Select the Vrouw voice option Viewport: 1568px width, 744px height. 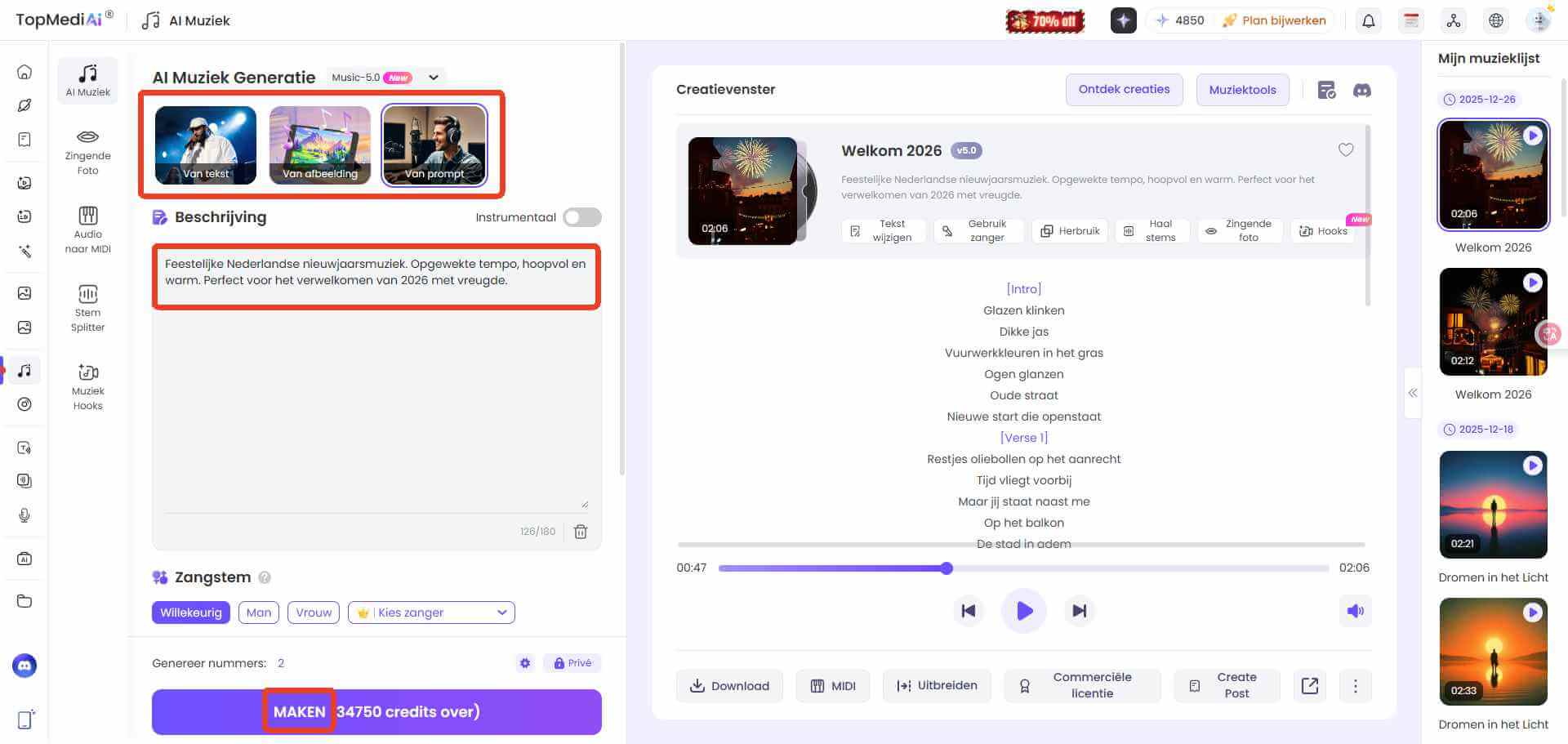click(314, 613)
